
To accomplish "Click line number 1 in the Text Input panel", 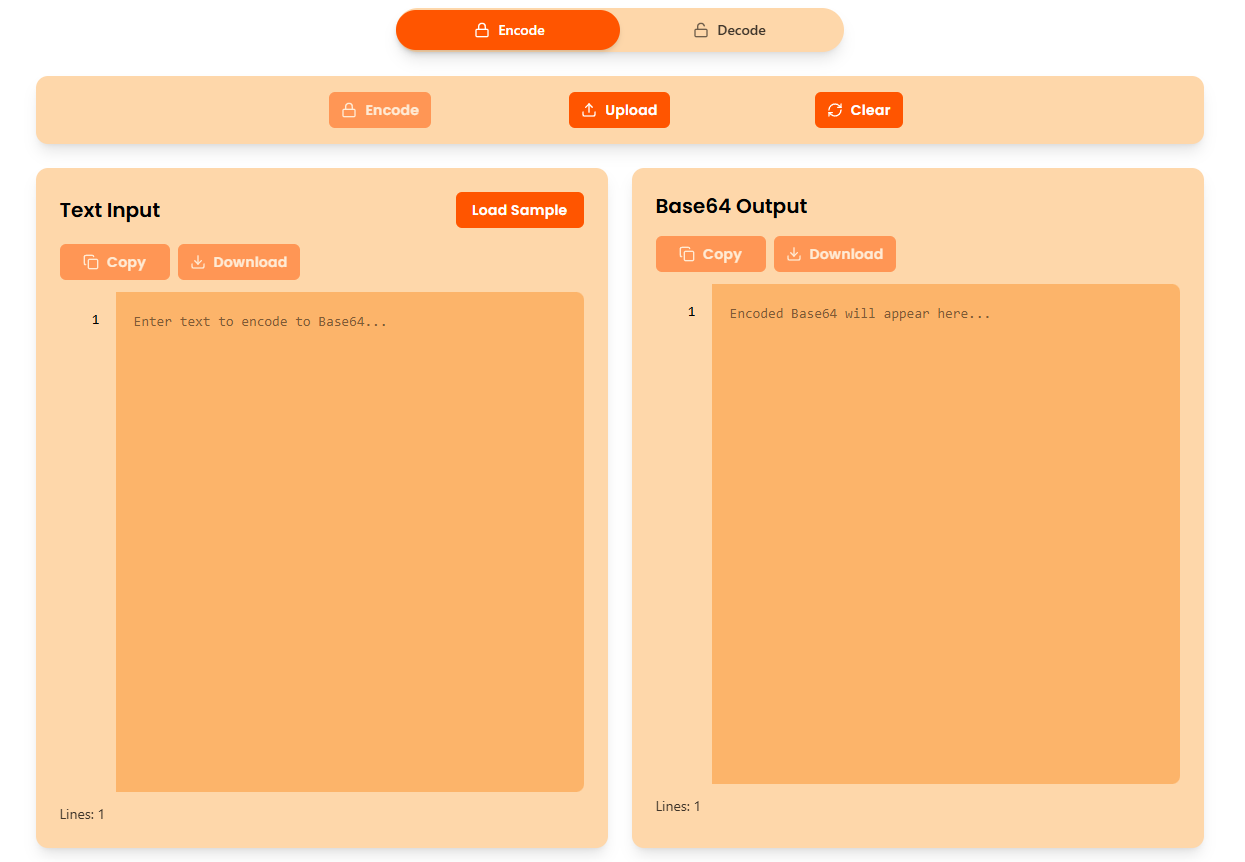I will tap(95, 319).
